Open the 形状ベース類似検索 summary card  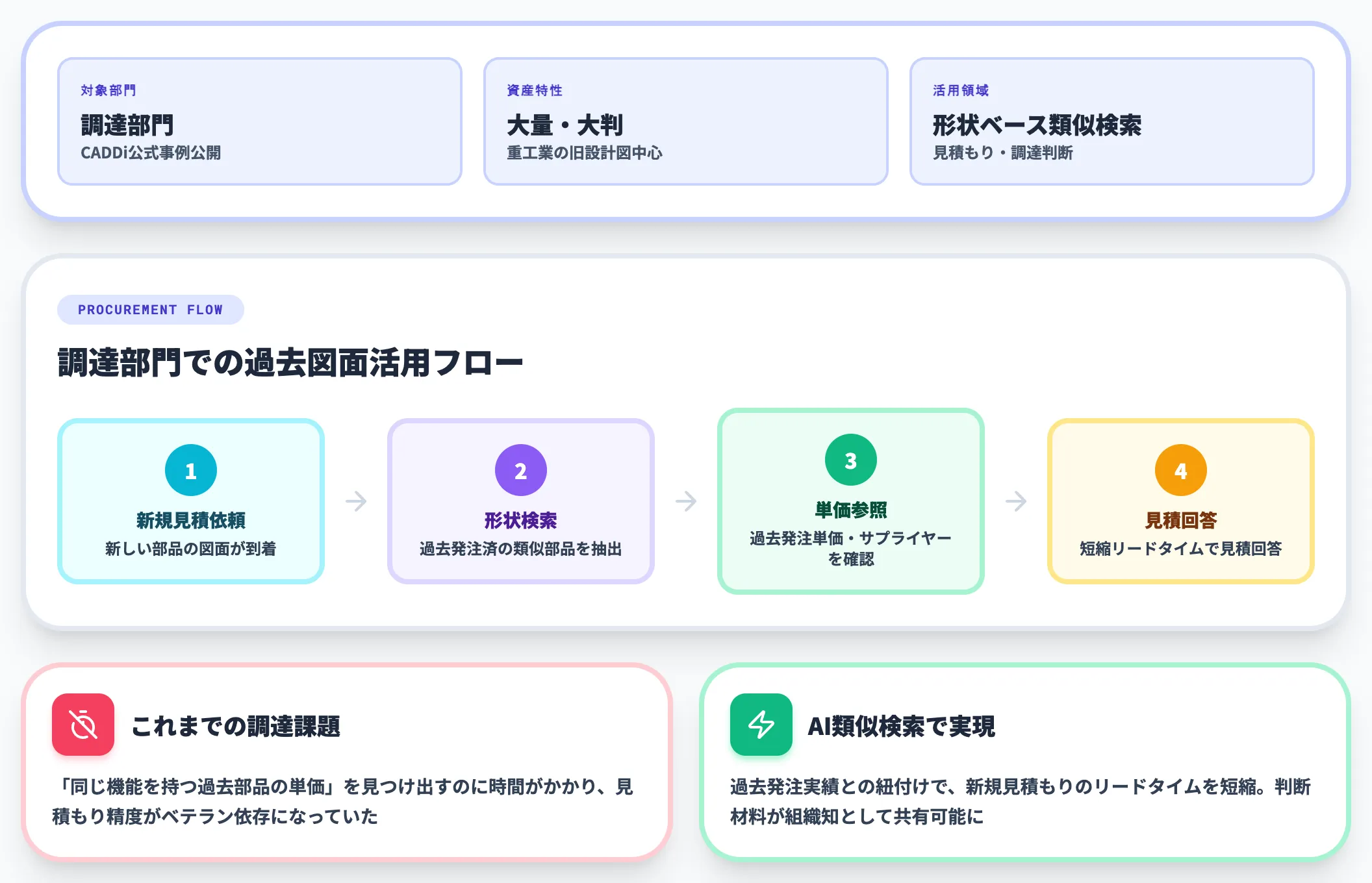pyautogui.click(x=1112, y=121)
